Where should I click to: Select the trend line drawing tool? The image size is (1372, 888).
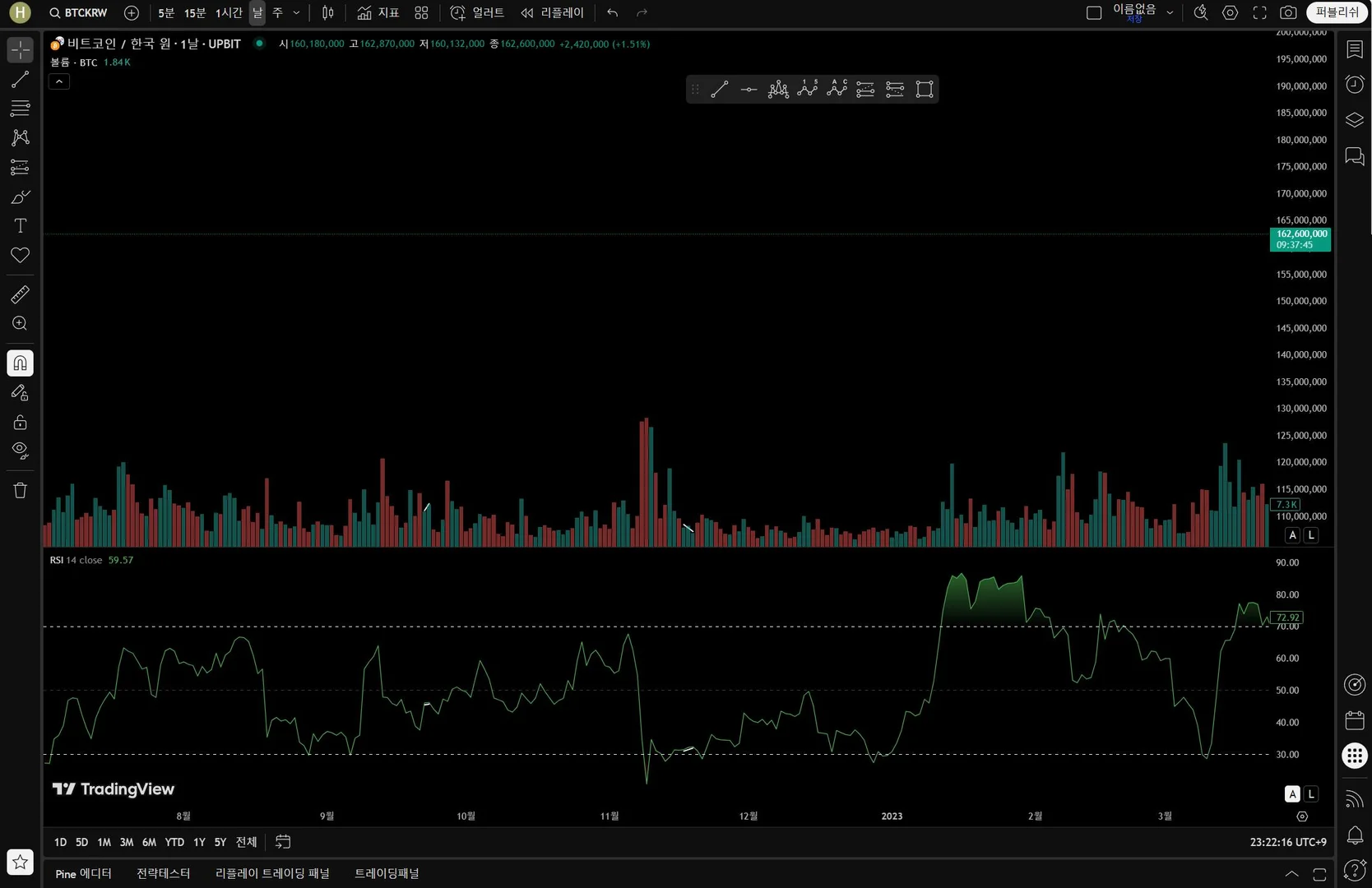[20, 80]
